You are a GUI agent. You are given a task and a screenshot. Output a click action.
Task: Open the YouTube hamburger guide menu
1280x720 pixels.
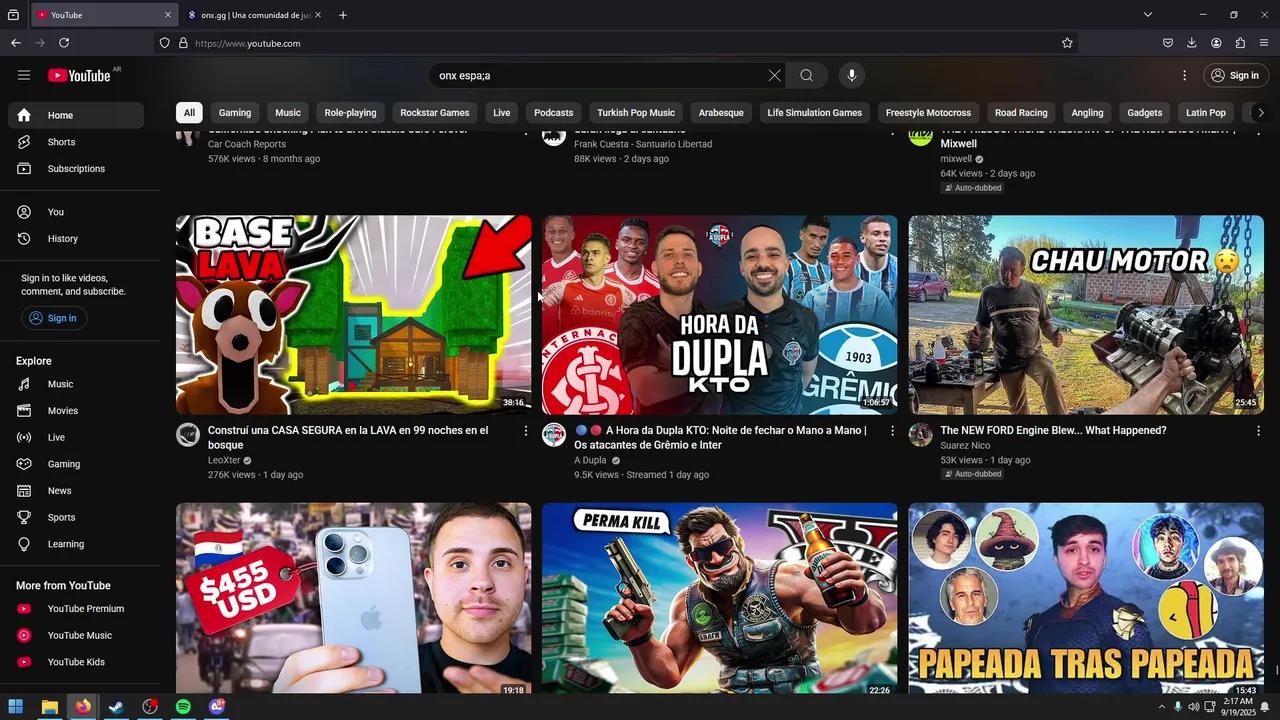24,75
